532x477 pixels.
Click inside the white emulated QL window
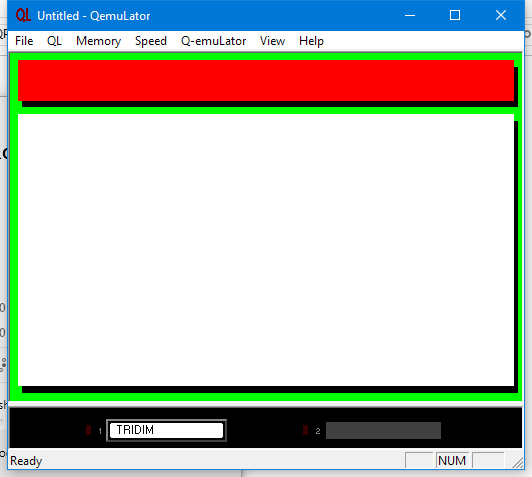pos(266,250)
